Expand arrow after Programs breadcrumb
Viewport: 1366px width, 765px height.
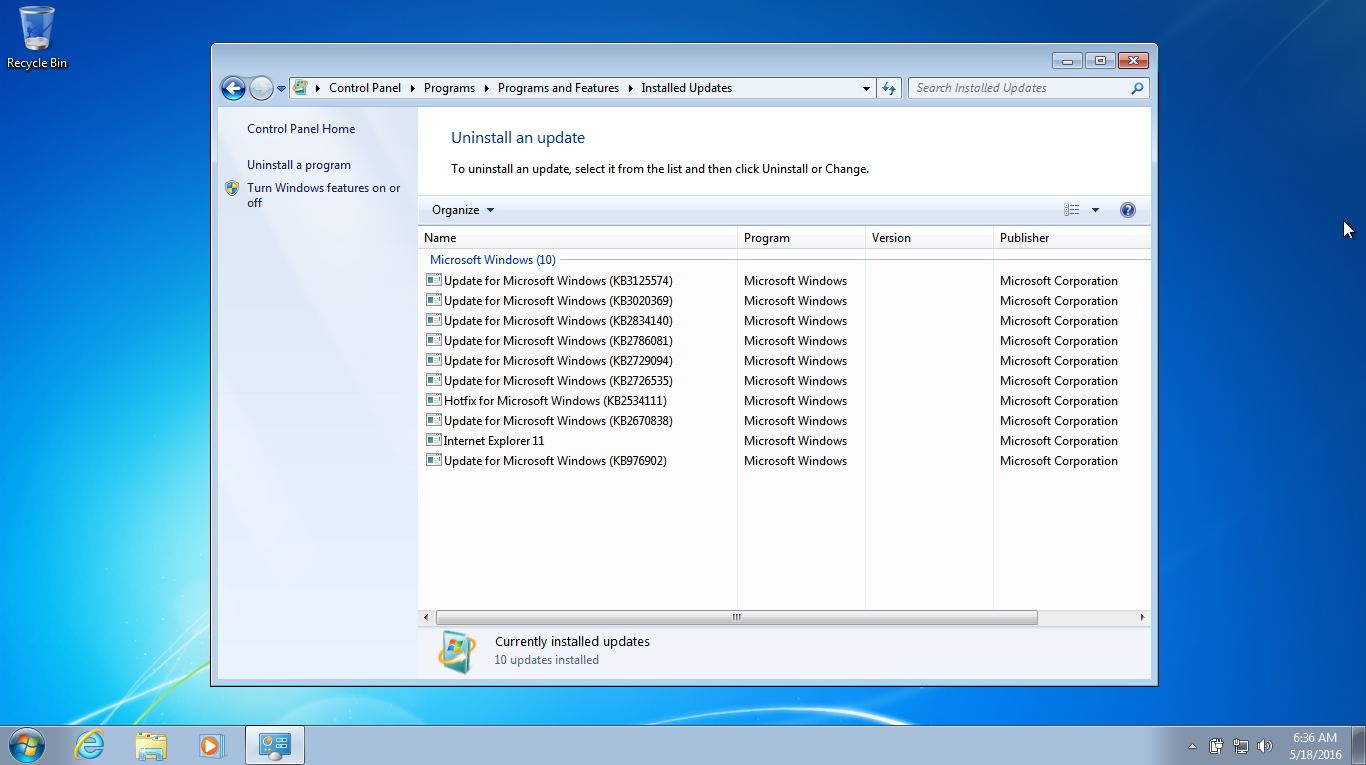coord(486,88)
